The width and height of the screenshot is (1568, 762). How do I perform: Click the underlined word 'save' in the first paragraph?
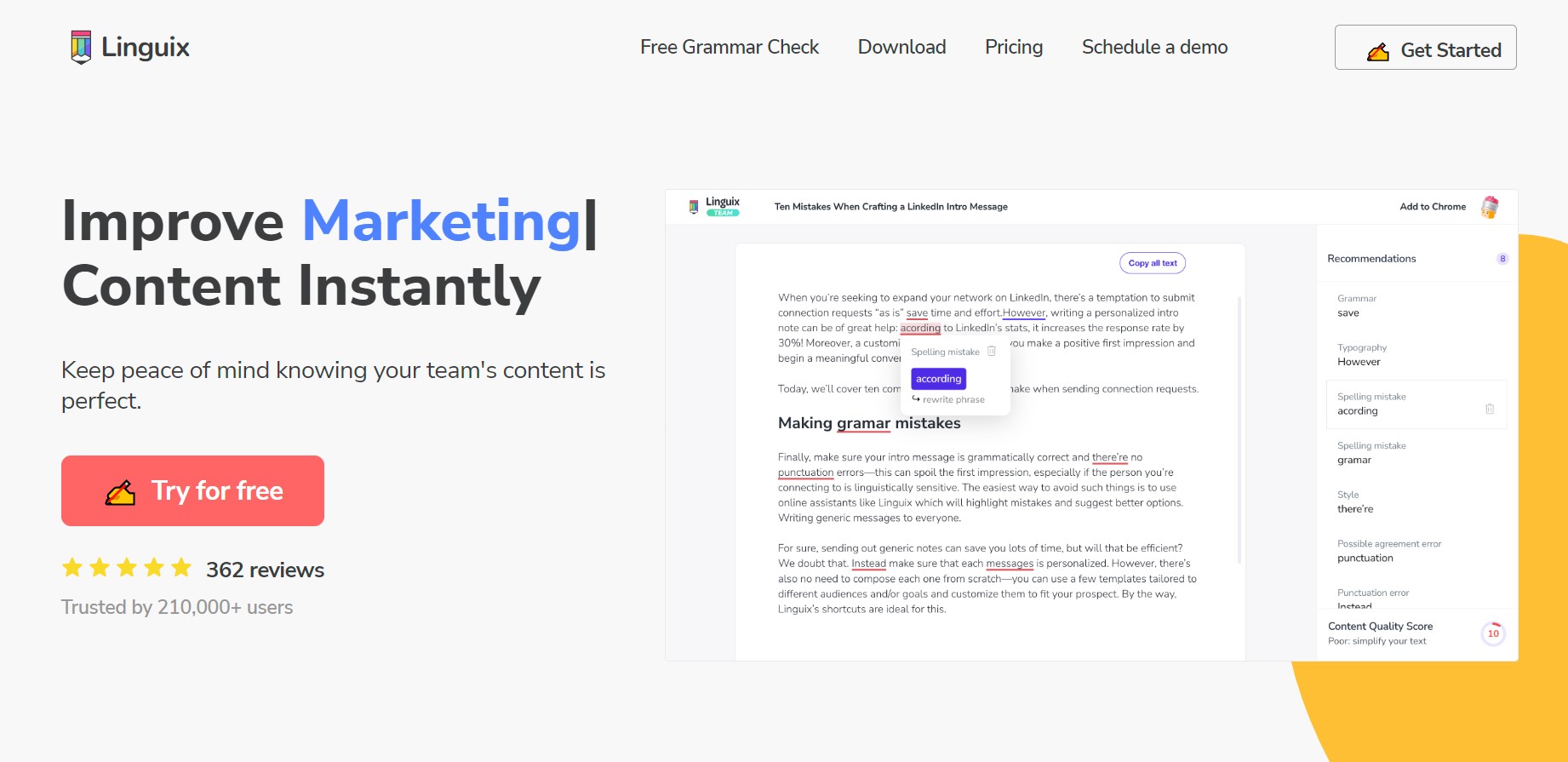pos(917,312)
